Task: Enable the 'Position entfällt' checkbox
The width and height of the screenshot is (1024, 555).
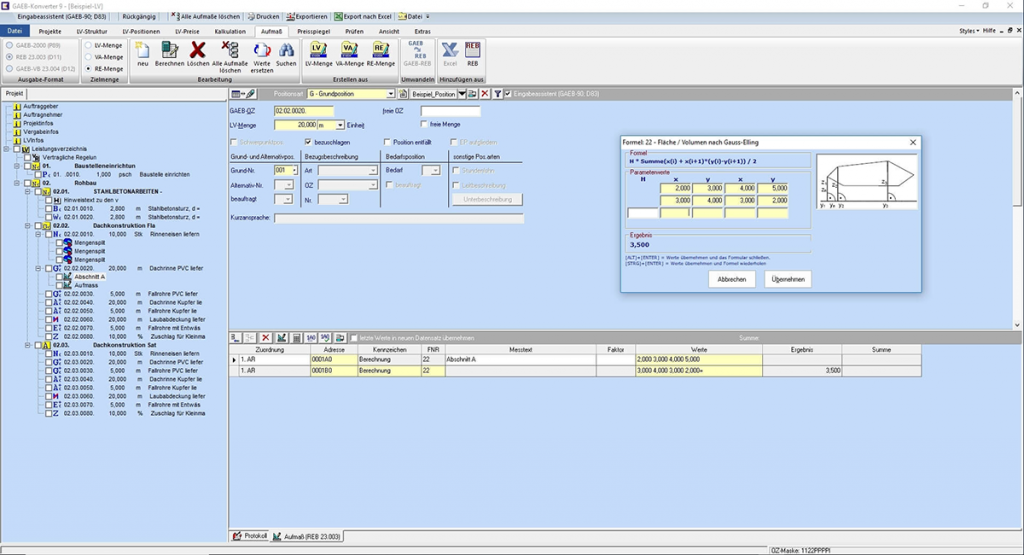Action: coord(387,142)
